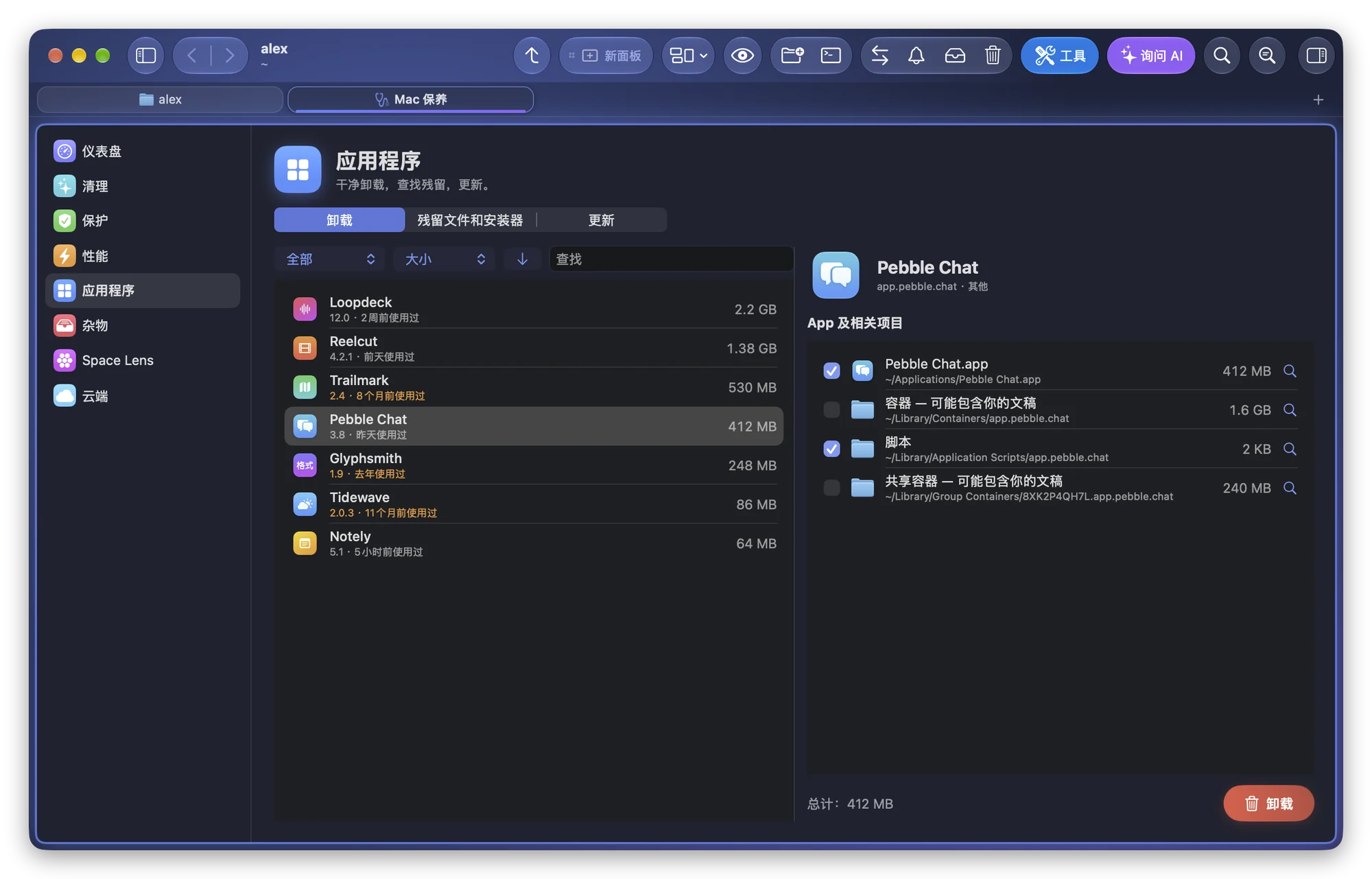1372x879 pixels.
Task: Click the eye preview icon in toolbar
Action: pyautogui.click(x=742, y=56)
